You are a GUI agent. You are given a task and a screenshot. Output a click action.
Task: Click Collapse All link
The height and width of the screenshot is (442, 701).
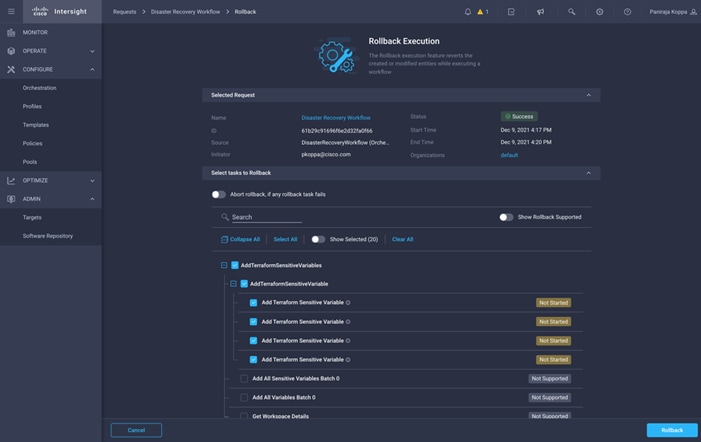coord(241,240)
